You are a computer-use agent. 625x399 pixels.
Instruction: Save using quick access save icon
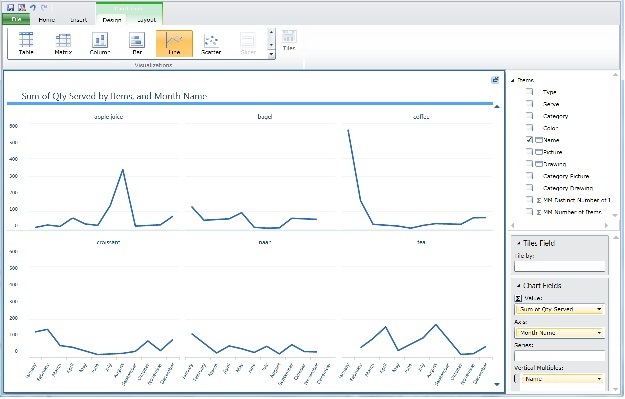click(11, 8)
